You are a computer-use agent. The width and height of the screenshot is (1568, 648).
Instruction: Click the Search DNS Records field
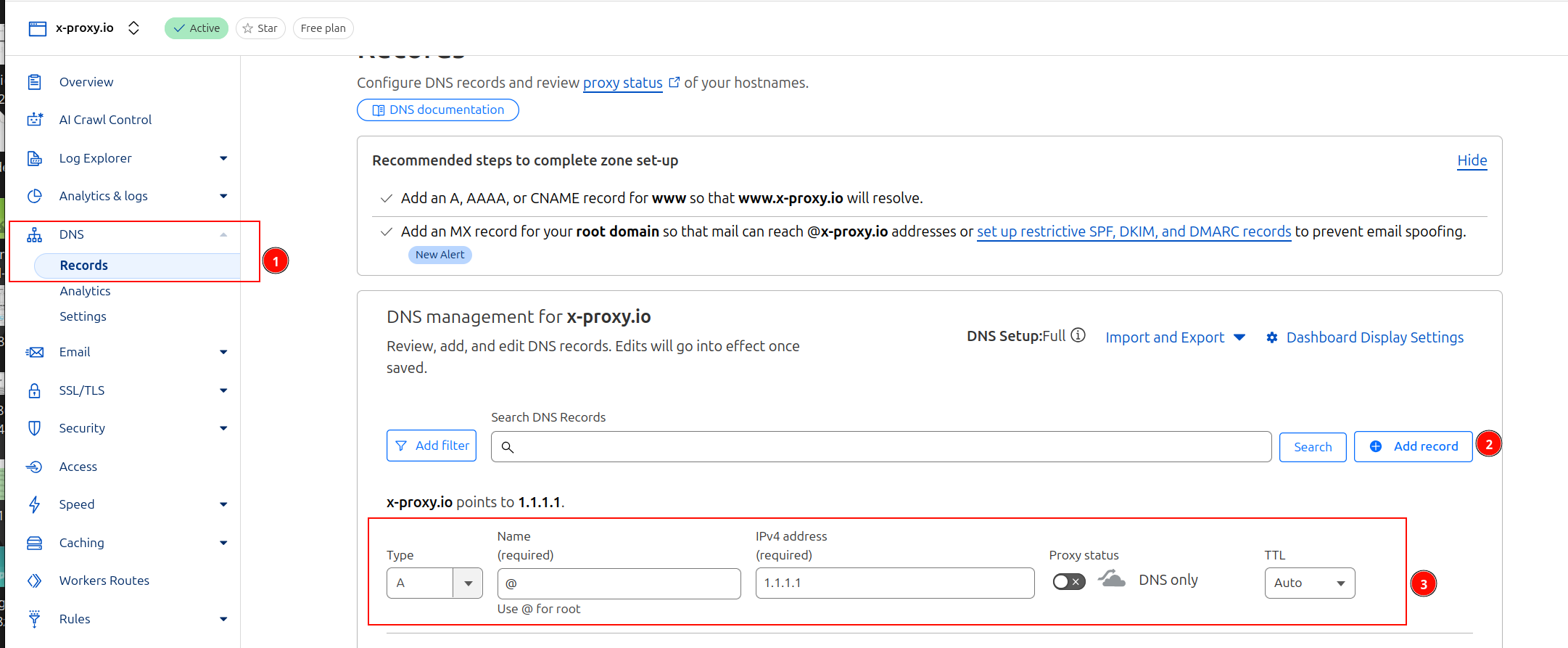pos(880,447)
